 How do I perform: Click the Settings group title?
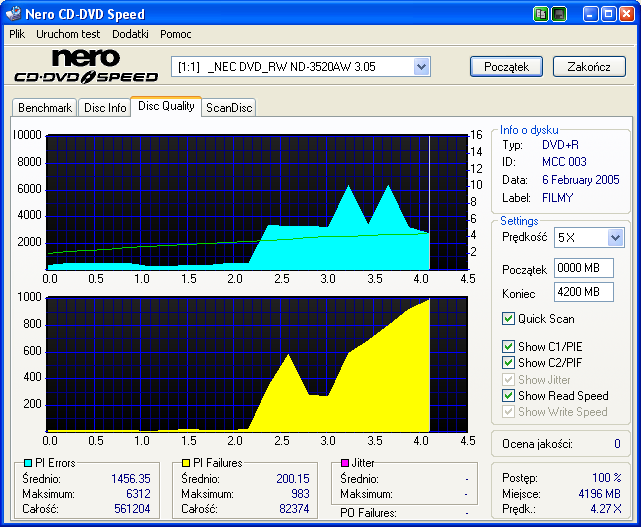[519, 221]
